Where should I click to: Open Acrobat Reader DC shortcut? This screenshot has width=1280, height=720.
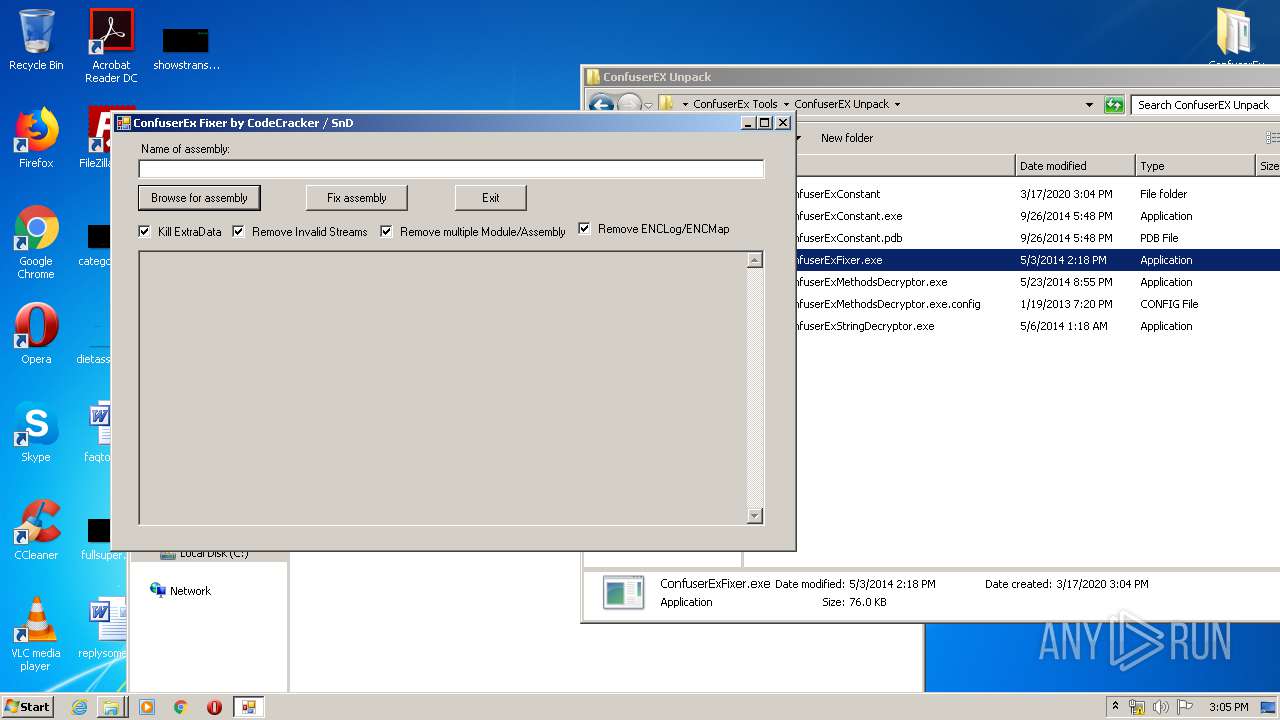pos(111,45)
